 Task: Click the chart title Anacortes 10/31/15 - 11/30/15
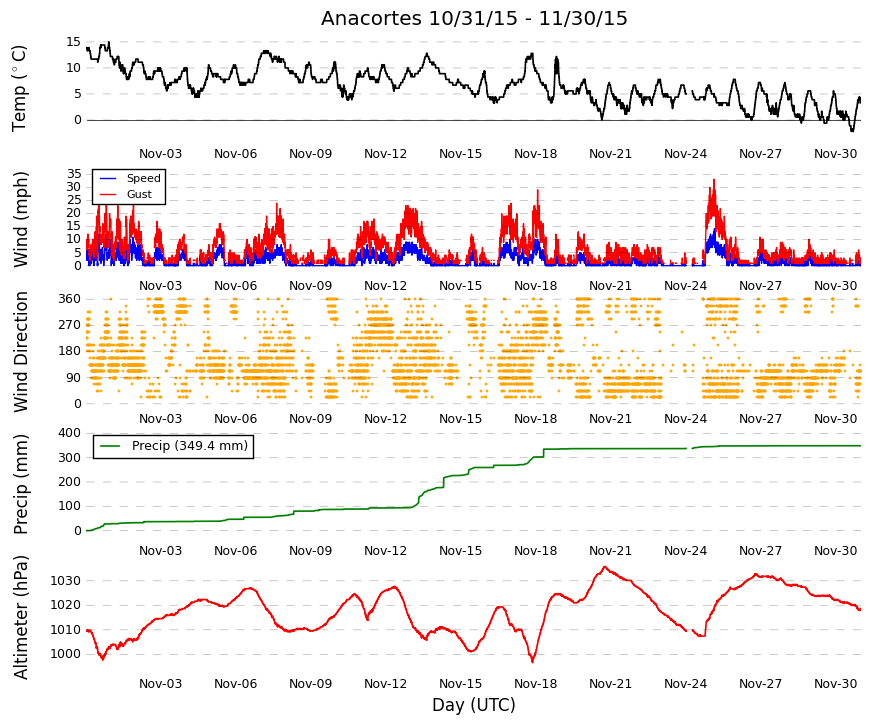(x=474, y=18)
